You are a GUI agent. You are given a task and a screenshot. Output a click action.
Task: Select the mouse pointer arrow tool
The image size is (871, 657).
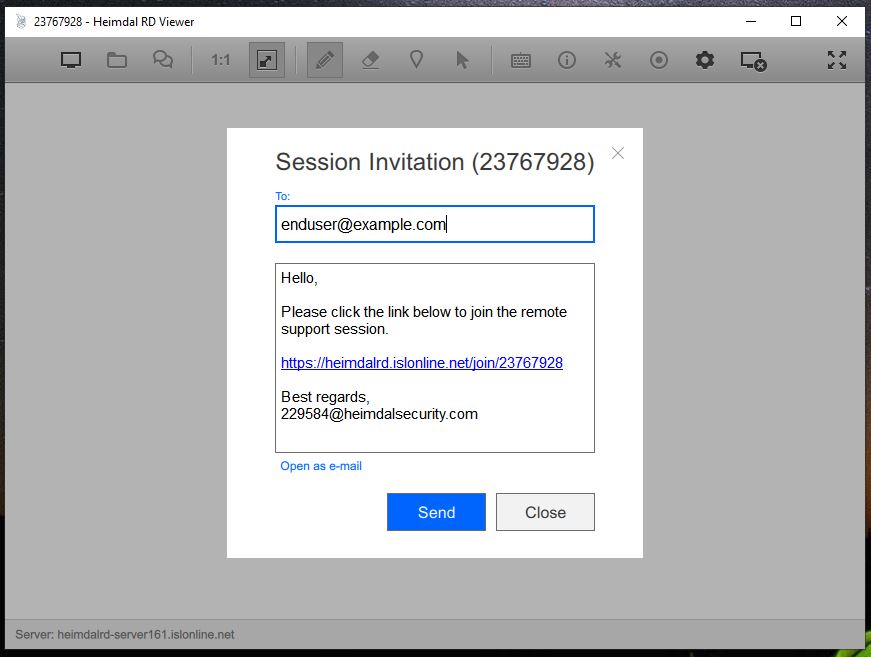[x=462, y=60]
